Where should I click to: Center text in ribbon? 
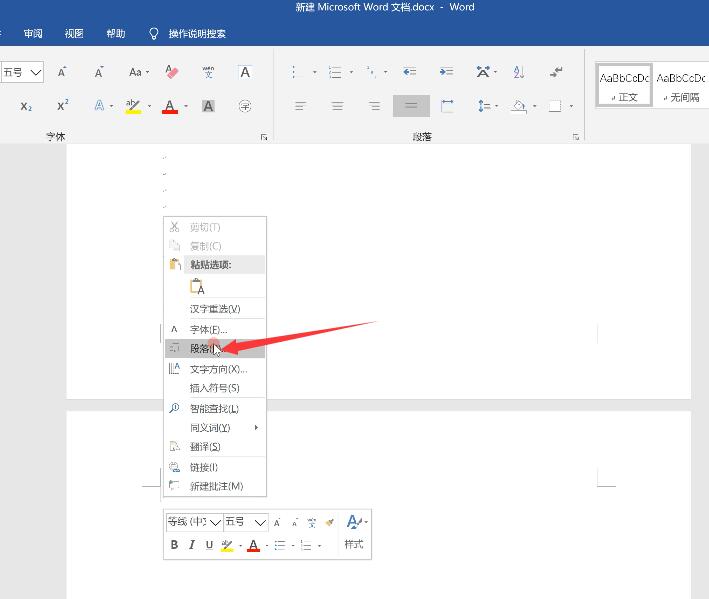(337, 106)
